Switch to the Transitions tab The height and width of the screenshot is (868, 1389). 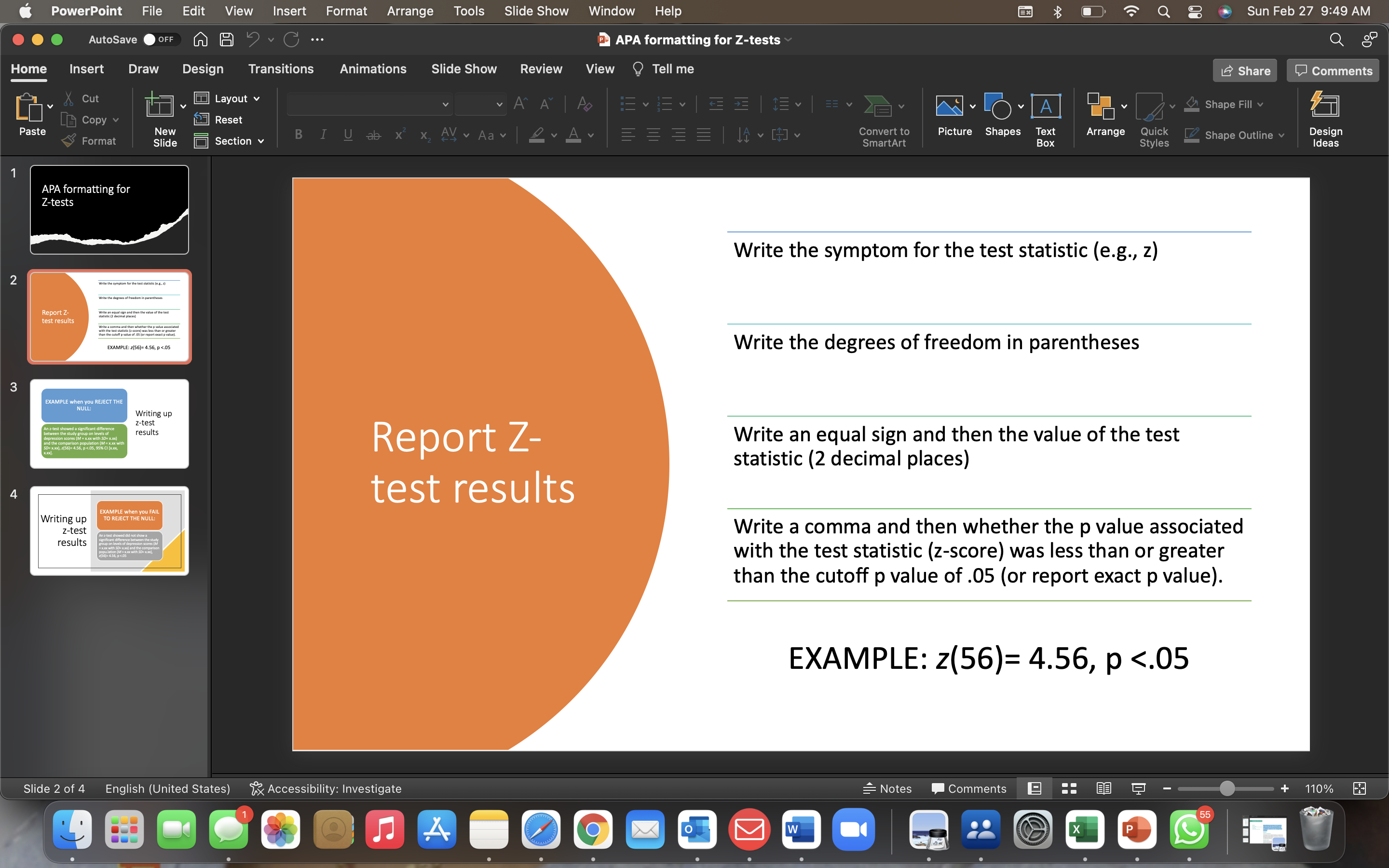[x=281, y=69]
